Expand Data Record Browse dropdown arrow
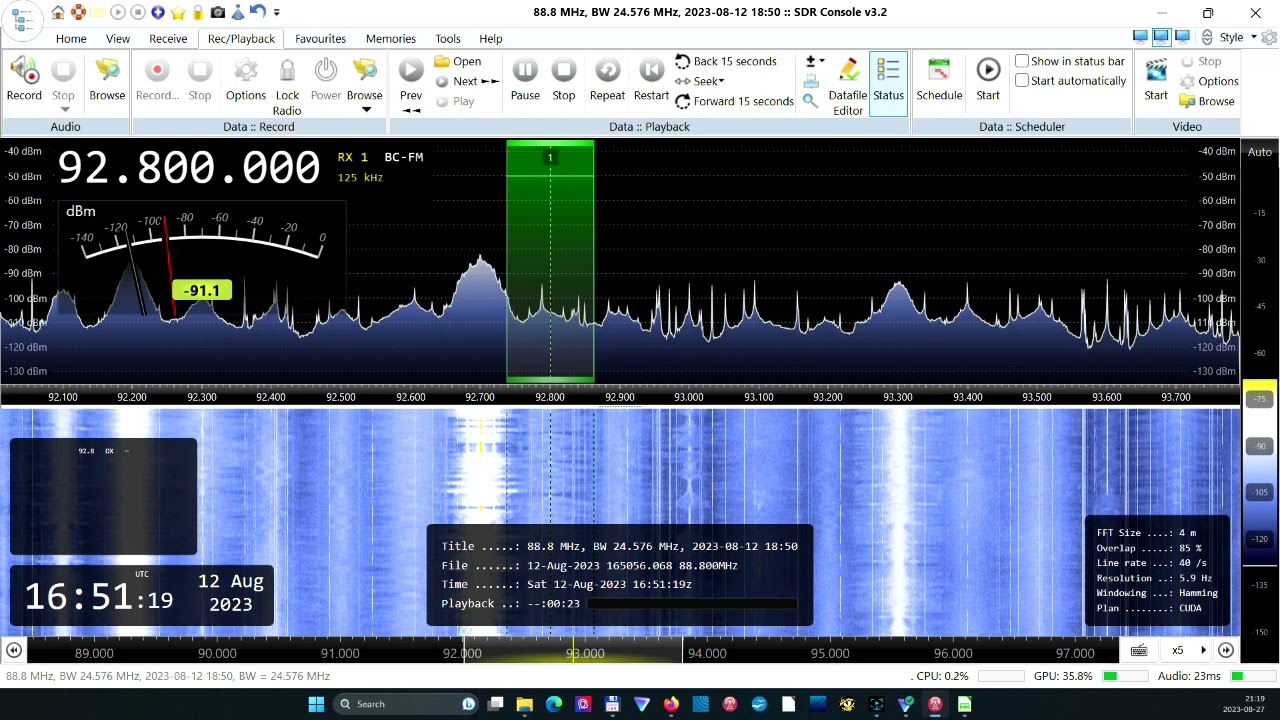 pos(365,109)
